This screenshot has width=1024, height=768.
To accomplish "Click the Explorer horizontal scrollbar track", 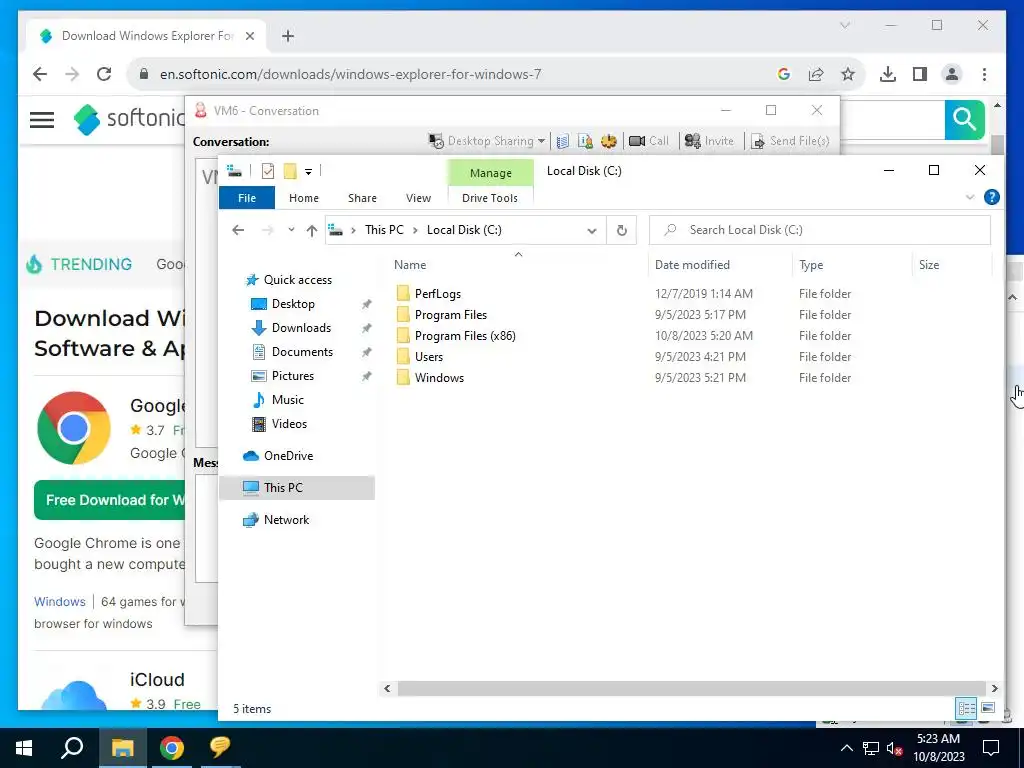I will (691, 688).
